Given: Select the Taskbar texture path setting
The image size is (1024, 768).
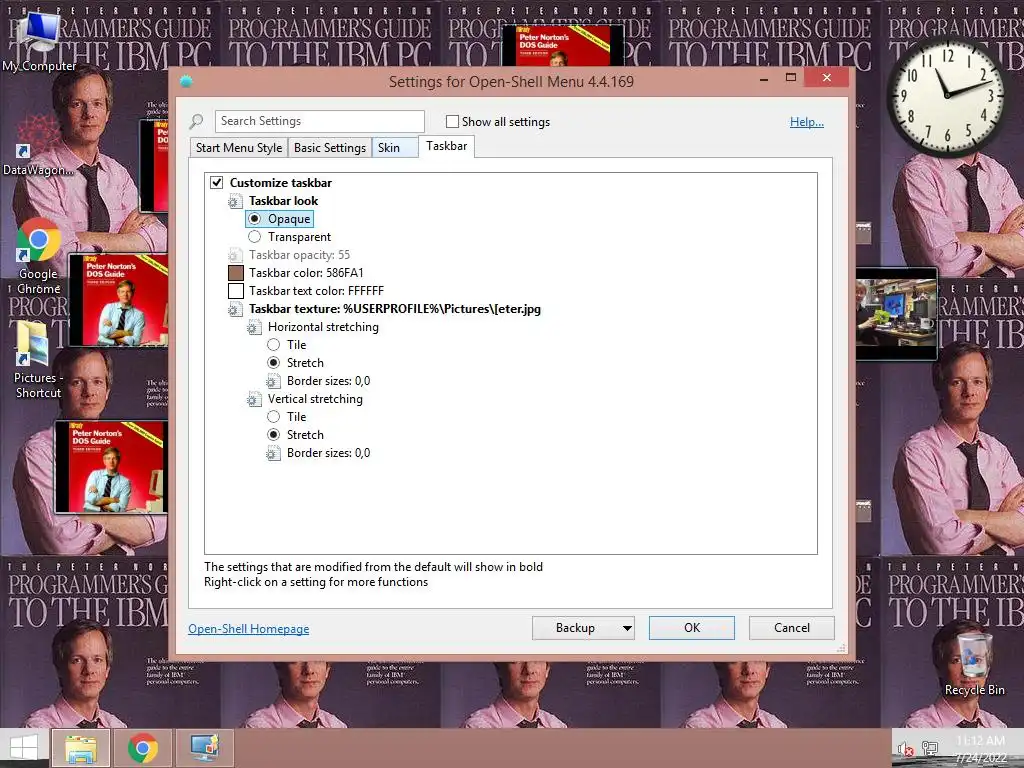Looking at the screenshot, I should (394, 309).
